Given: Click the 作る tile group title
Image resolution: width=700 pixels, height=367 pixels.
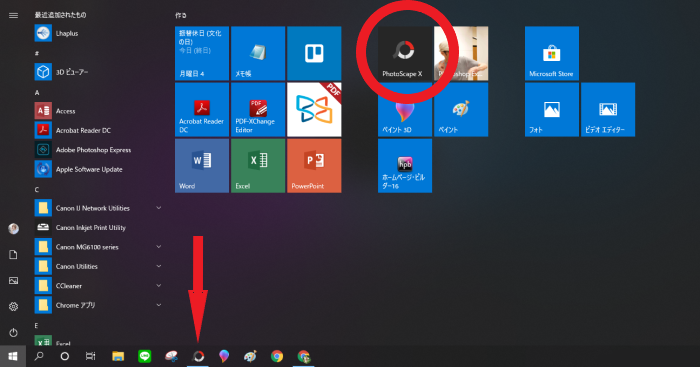Looking at the screenshot, I should point(181,15).
